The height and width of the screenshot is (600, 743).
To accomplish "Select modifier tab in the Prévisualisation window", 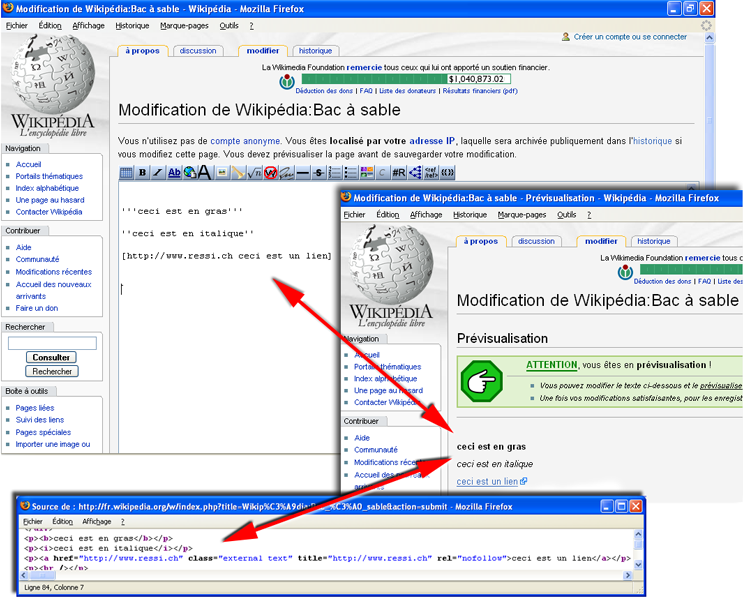I will pyautogui.click(x=601, y=241).
